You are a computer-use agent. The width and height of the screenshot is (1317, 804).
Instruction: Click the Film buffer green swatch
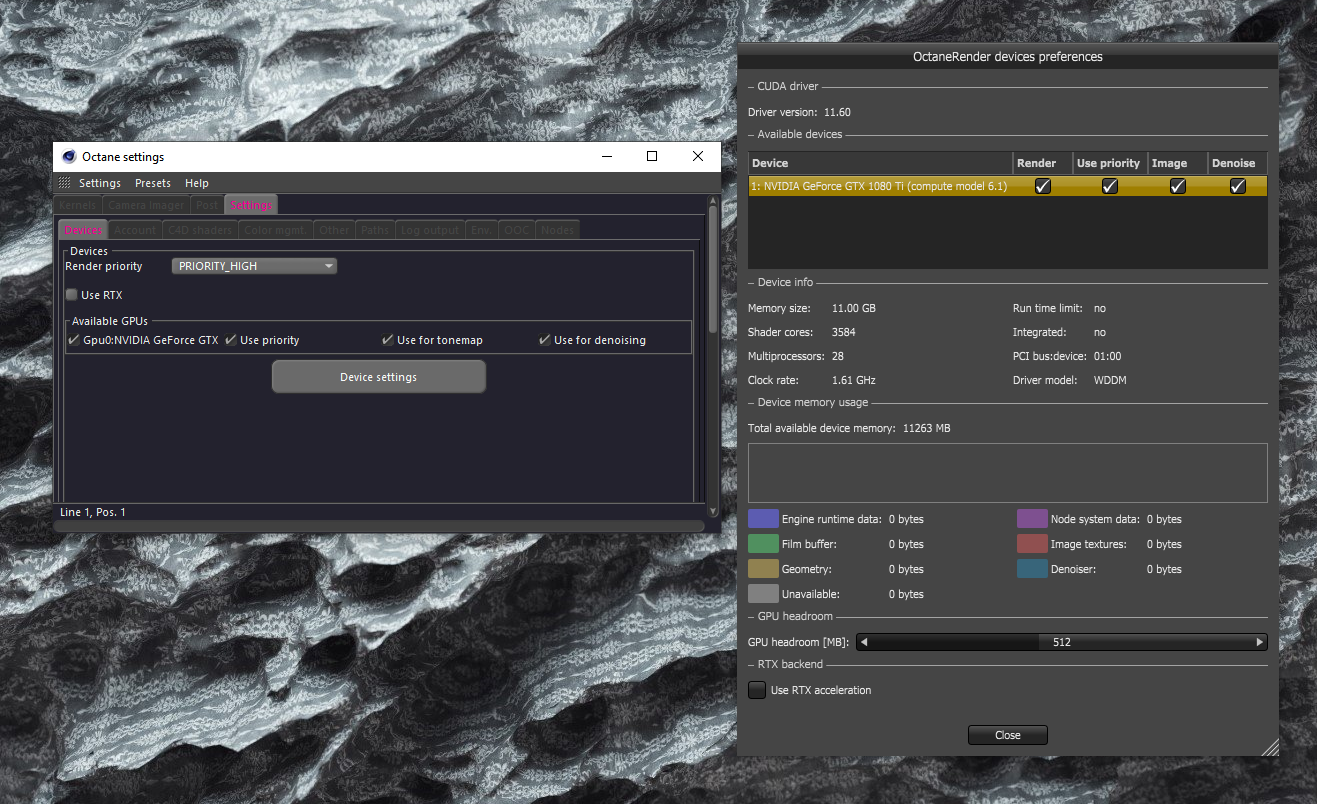tap(763, 544)
